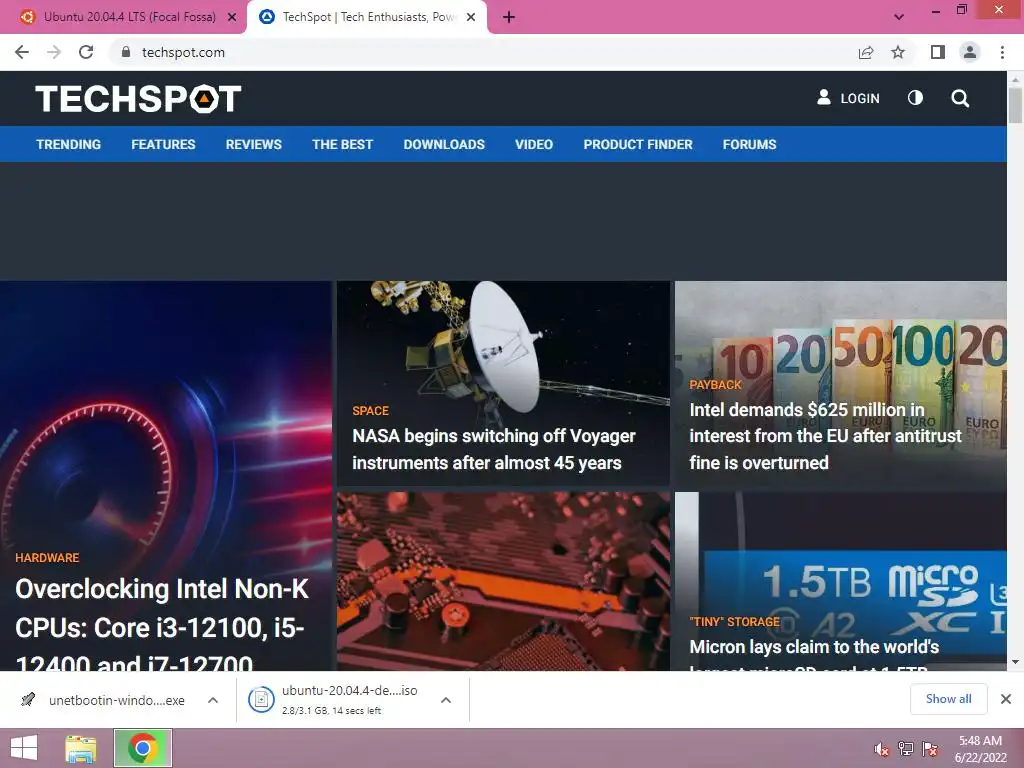Open Chrome's three-dot menu

[x=1002, y=52]
